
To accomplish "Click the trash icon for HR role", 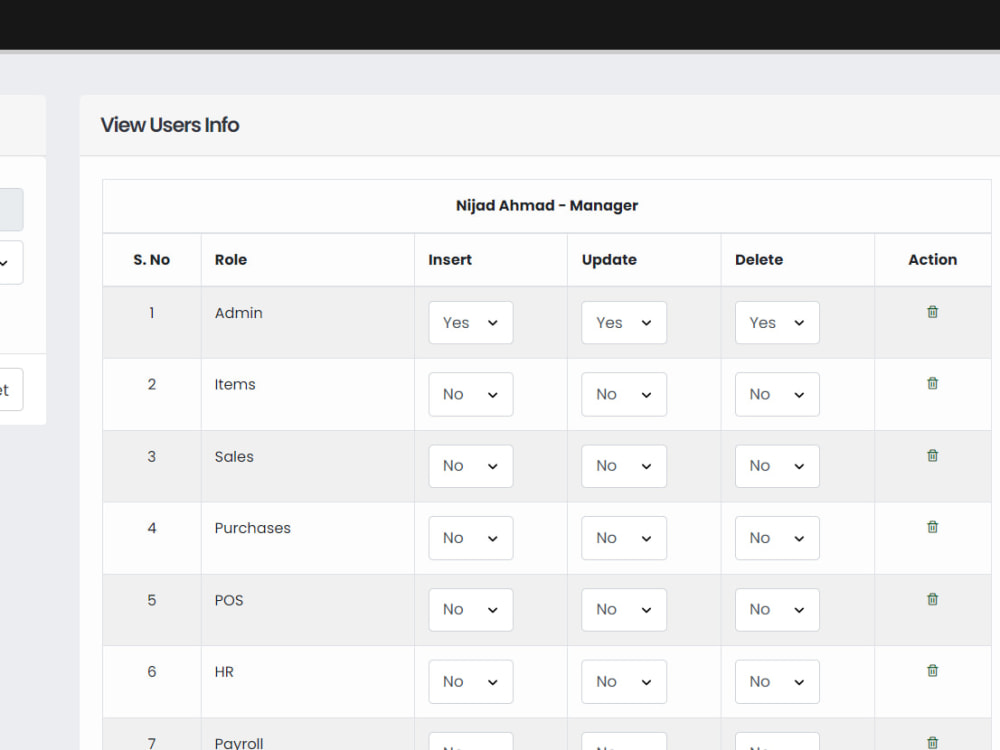I will pyautogui.click(x=932, y=670).
